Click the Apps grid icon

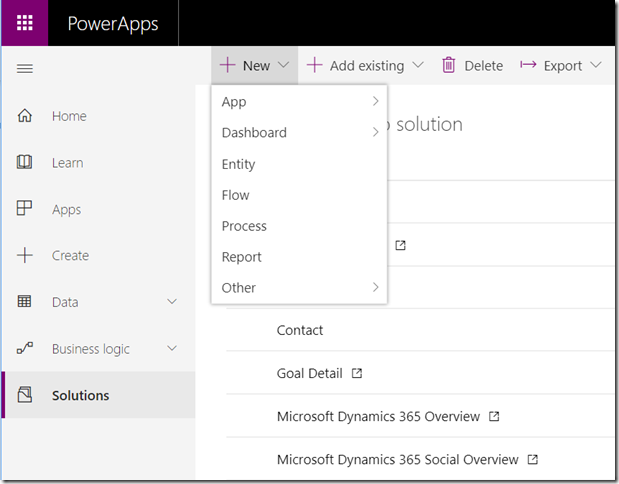pos(25,209)
